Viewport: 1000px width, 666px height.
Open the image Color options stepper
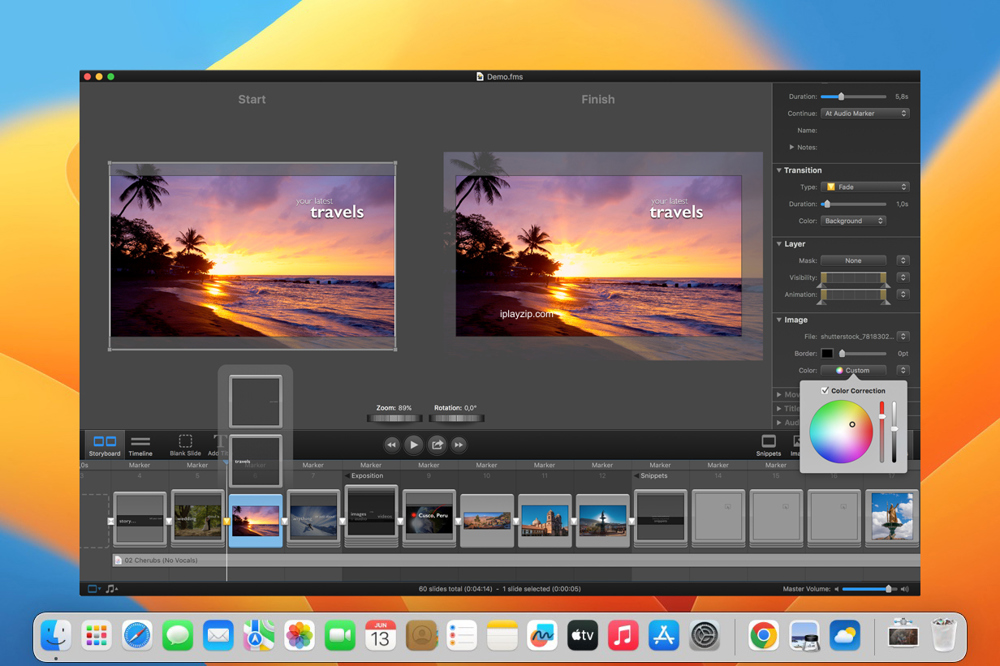click(902, 370)
